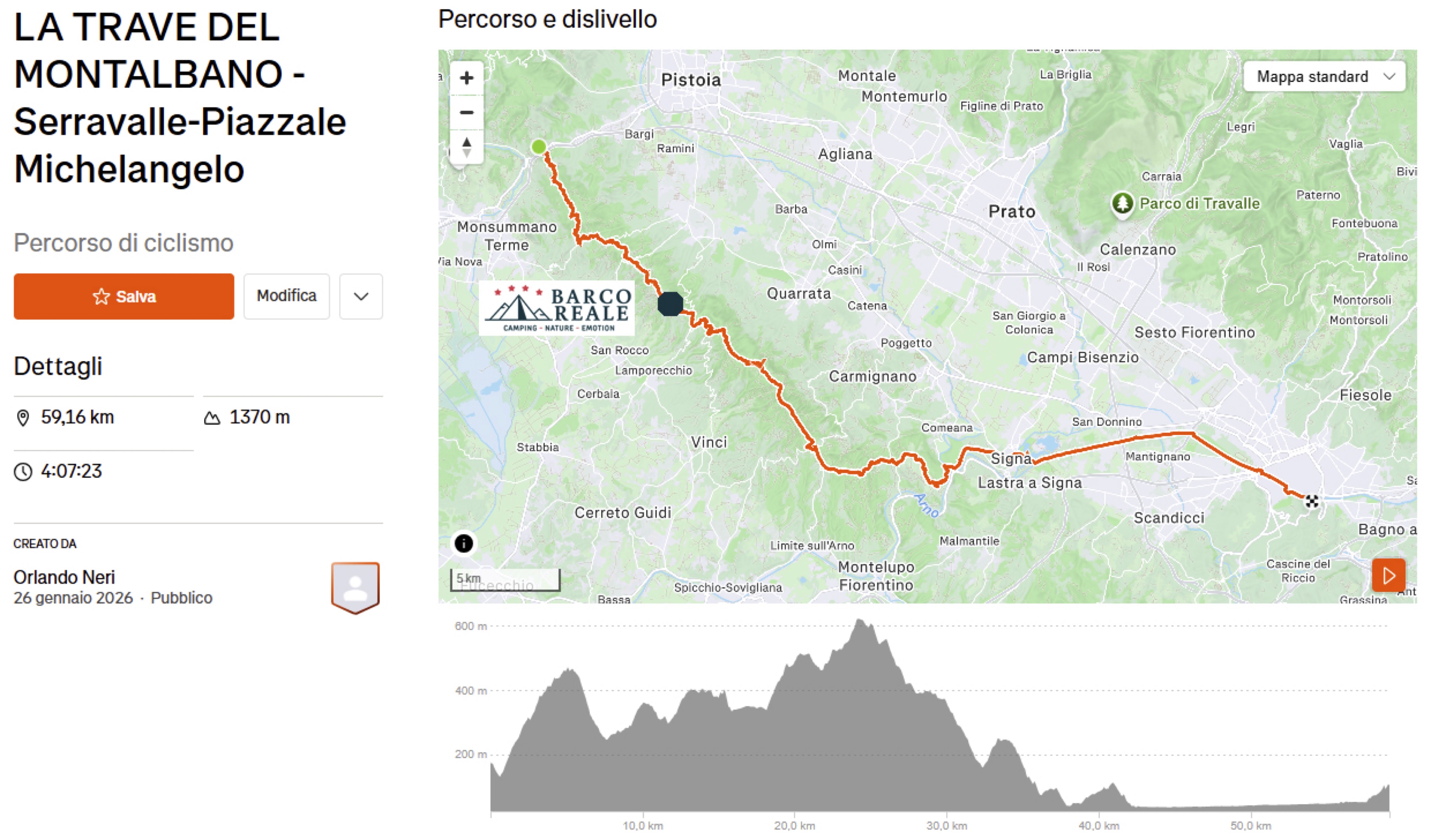
Task: Zoom in on the route map
Action: click(466, 78)
